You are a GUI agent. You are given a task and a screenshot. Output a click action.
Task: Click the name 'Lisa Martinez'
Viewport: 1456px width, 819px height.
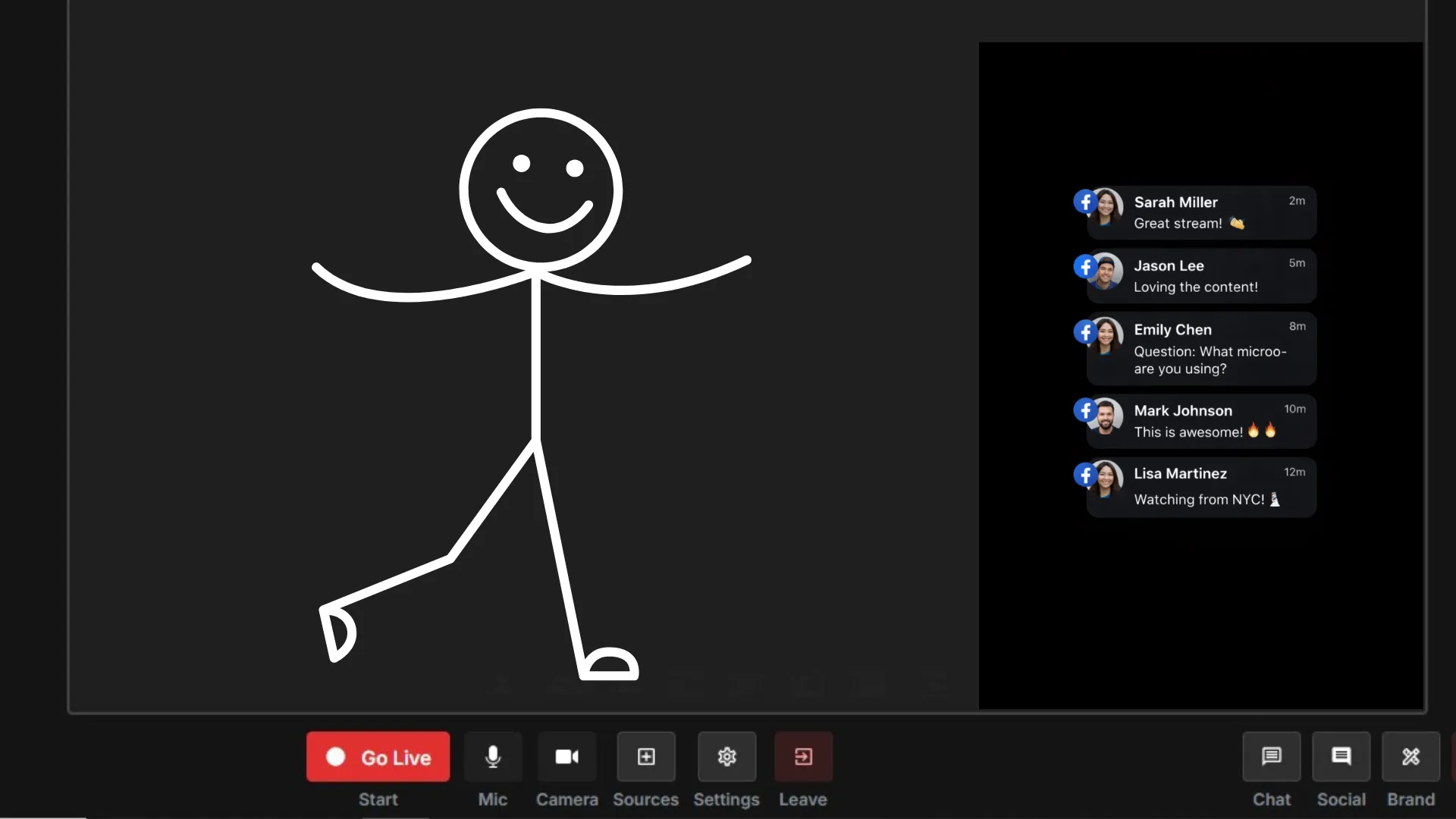pyautogui.click(x=1180, y=474)
